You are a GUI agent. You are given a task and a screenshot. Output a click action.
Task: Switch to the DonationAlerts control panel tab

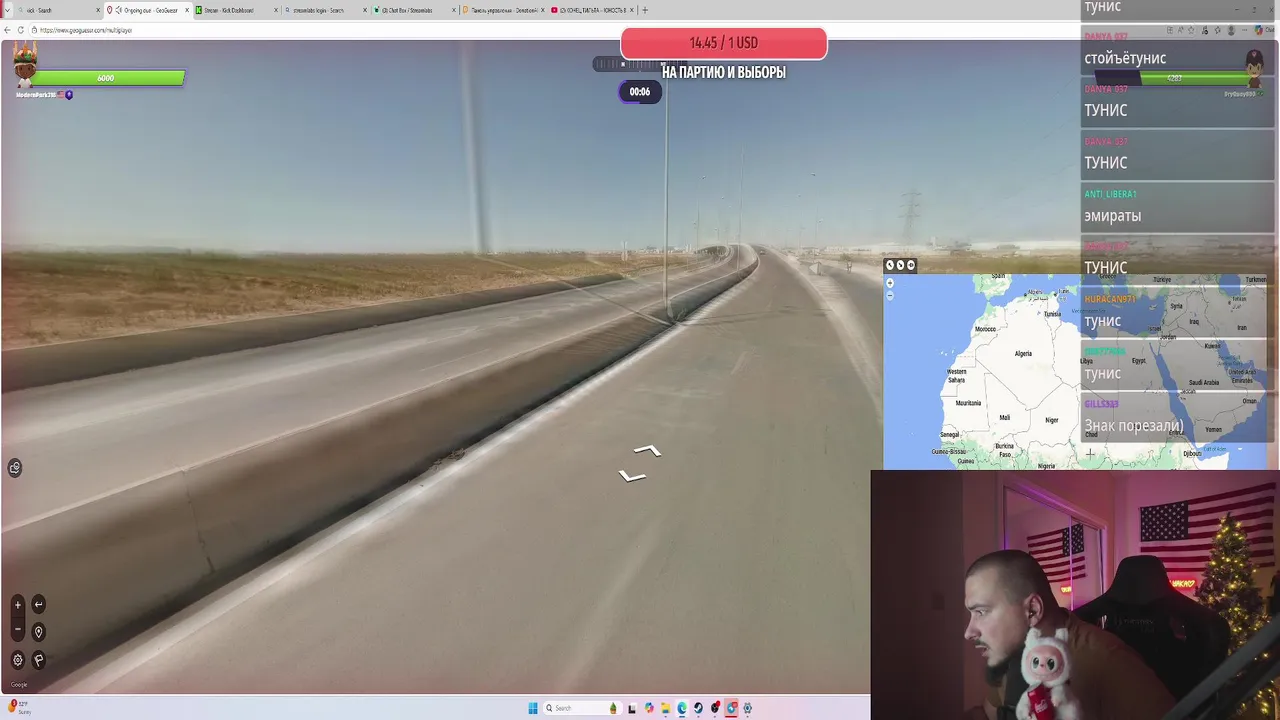pyautogui.click(x=503, y=10)
